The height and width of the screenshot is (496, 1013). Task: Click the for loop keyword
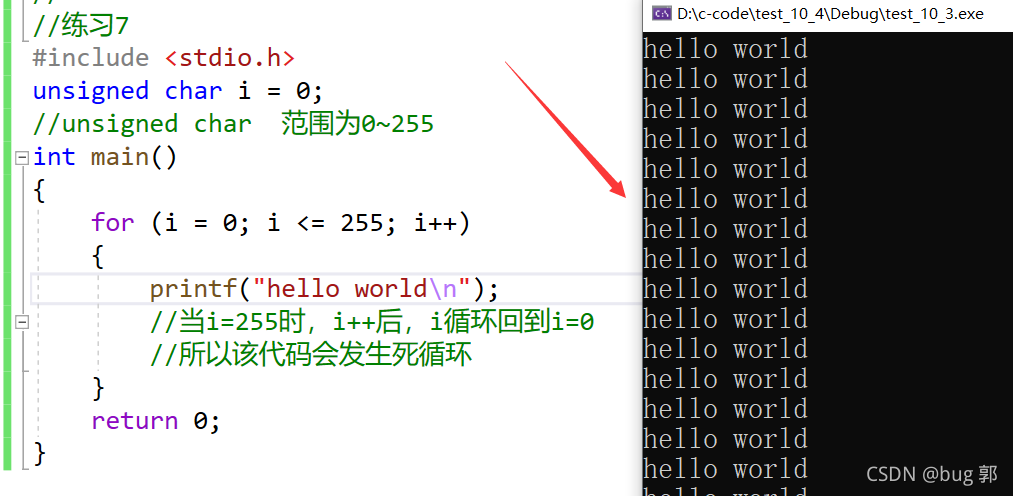[113, 223]
